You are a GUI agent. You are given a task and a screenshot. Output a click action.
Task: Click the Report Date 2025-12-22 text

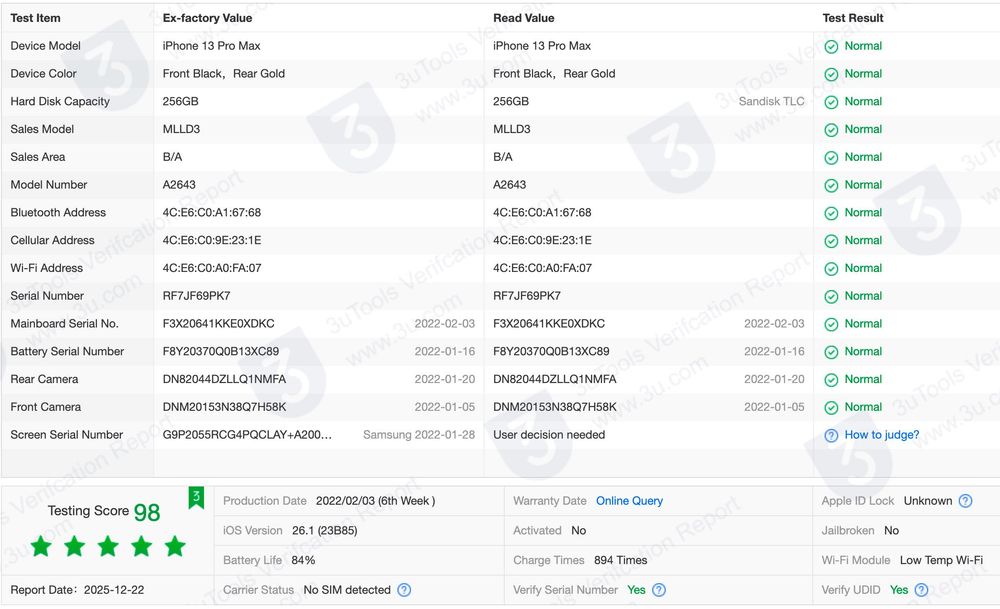(77, 590)
